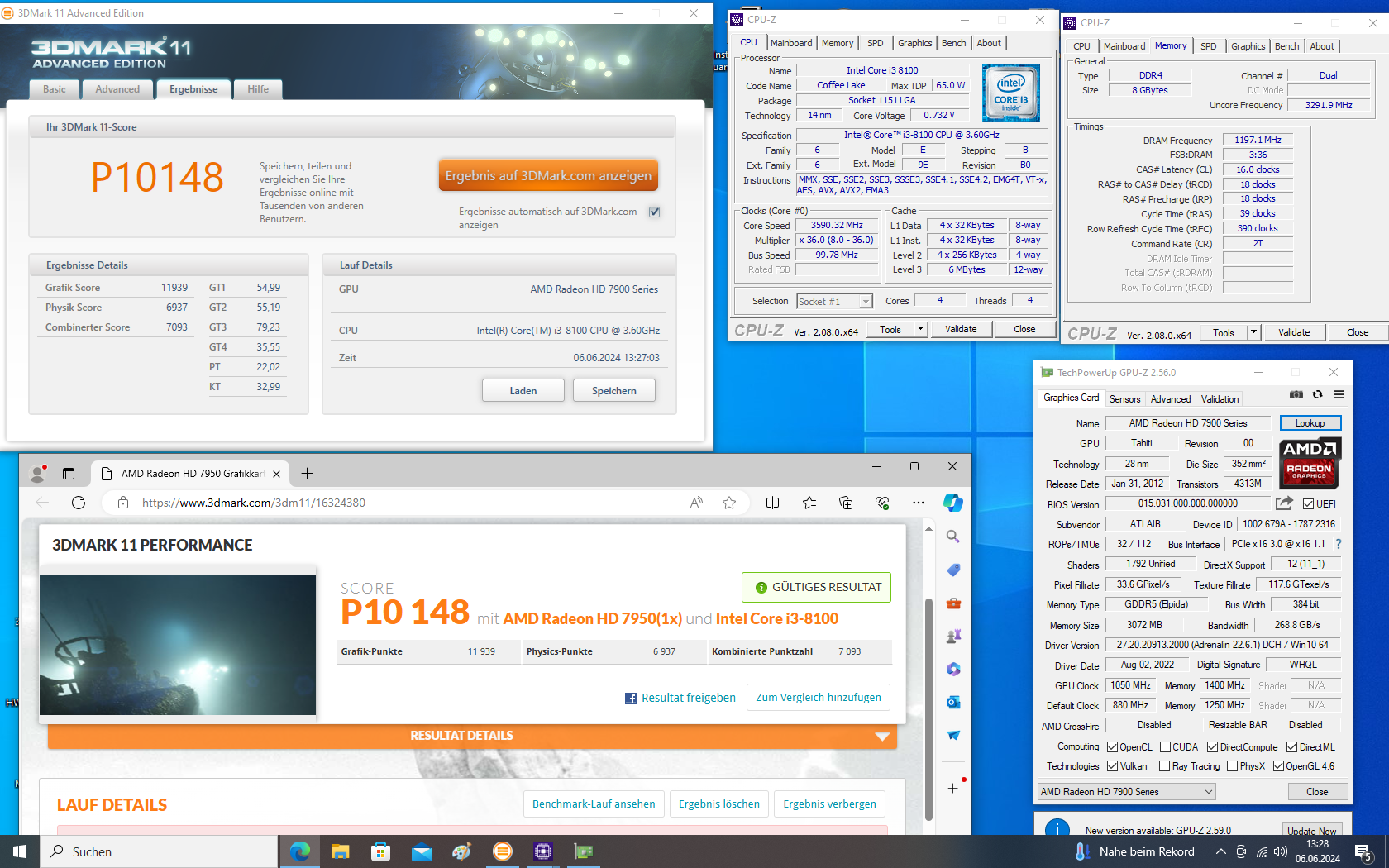The width and height of the screenshot is (1389, 868).
Task: Click the Edge read aloud icon
Action: coord(696,503)
